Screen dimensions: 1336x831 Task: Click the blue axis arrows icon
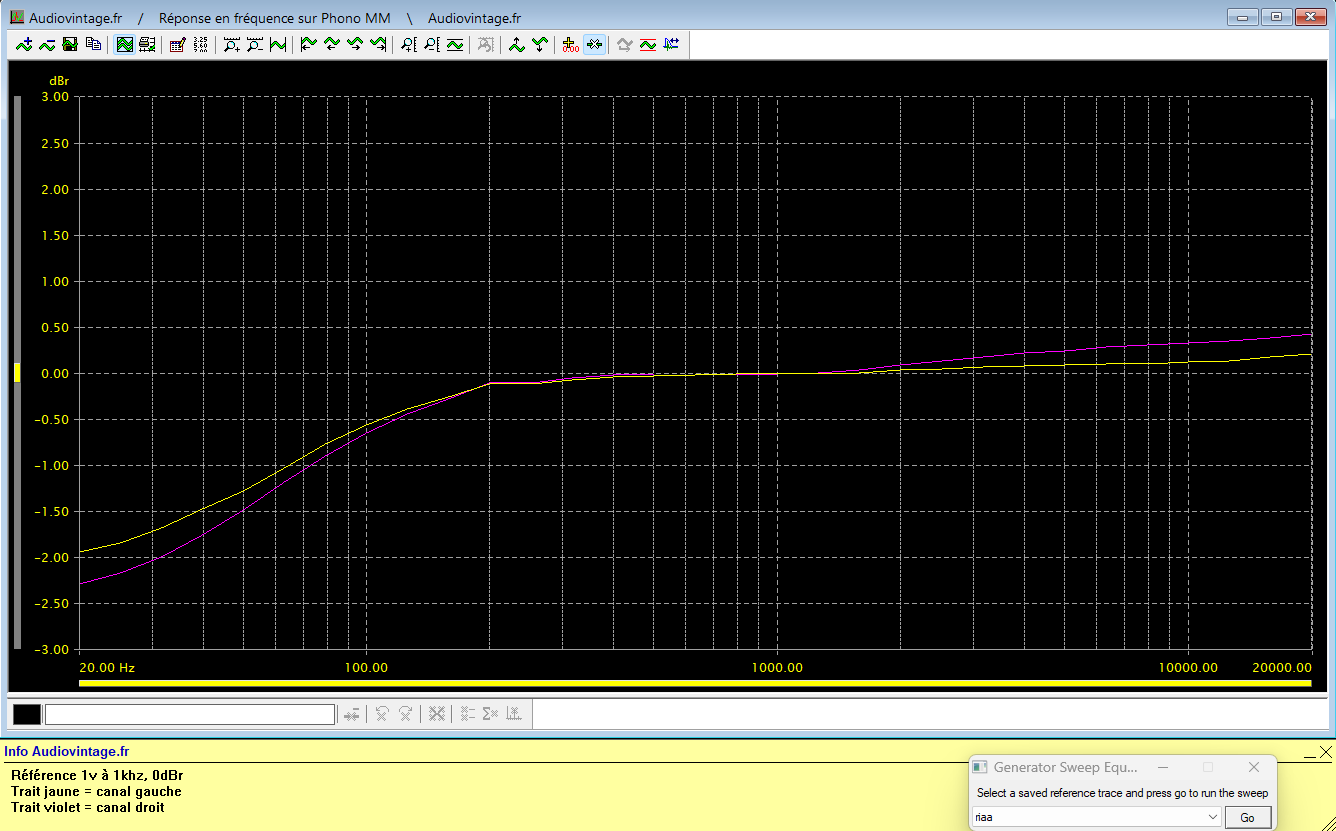(671, 44)
